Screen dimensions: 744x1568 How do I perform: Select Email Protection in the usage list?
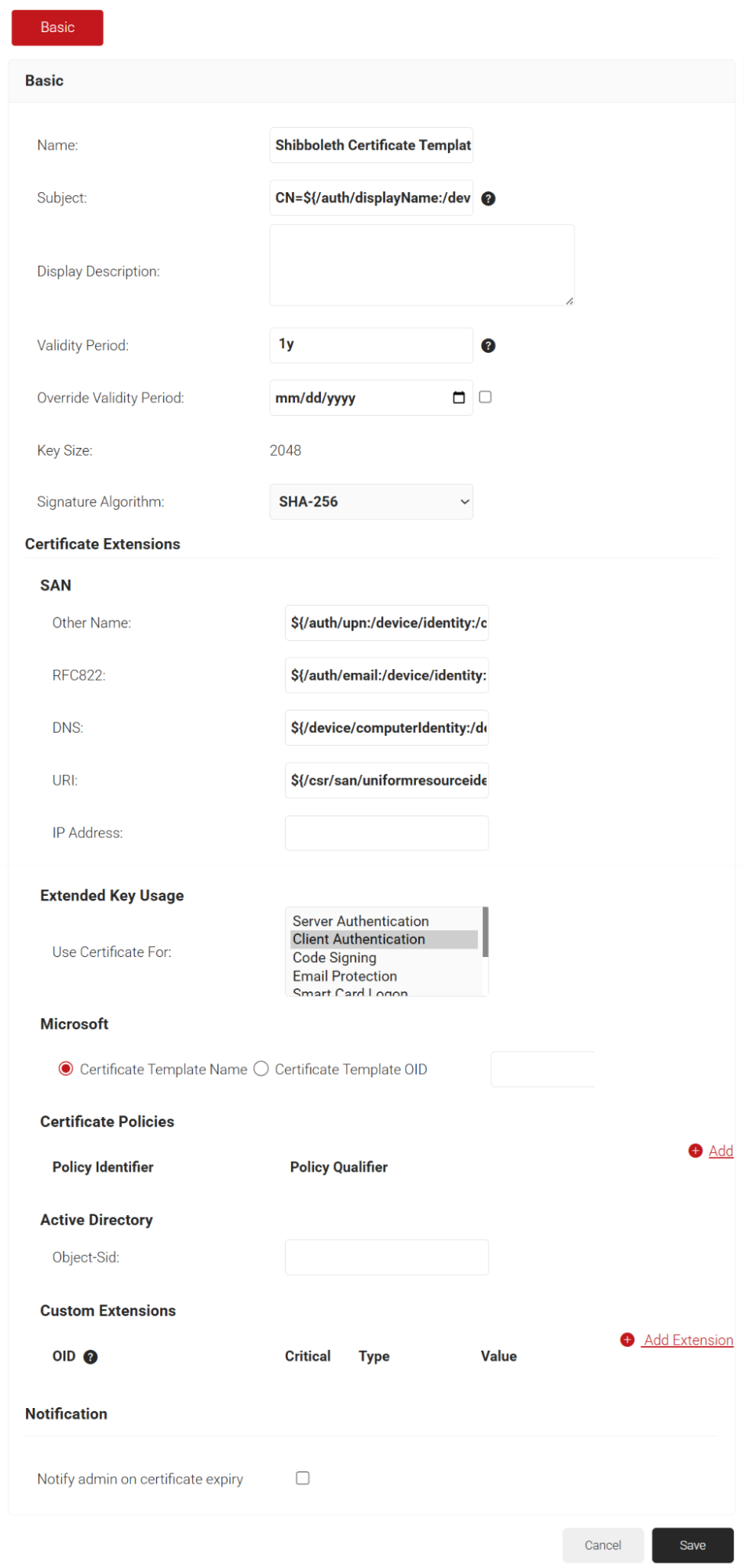pyautogui.click(x=345, y=977)
